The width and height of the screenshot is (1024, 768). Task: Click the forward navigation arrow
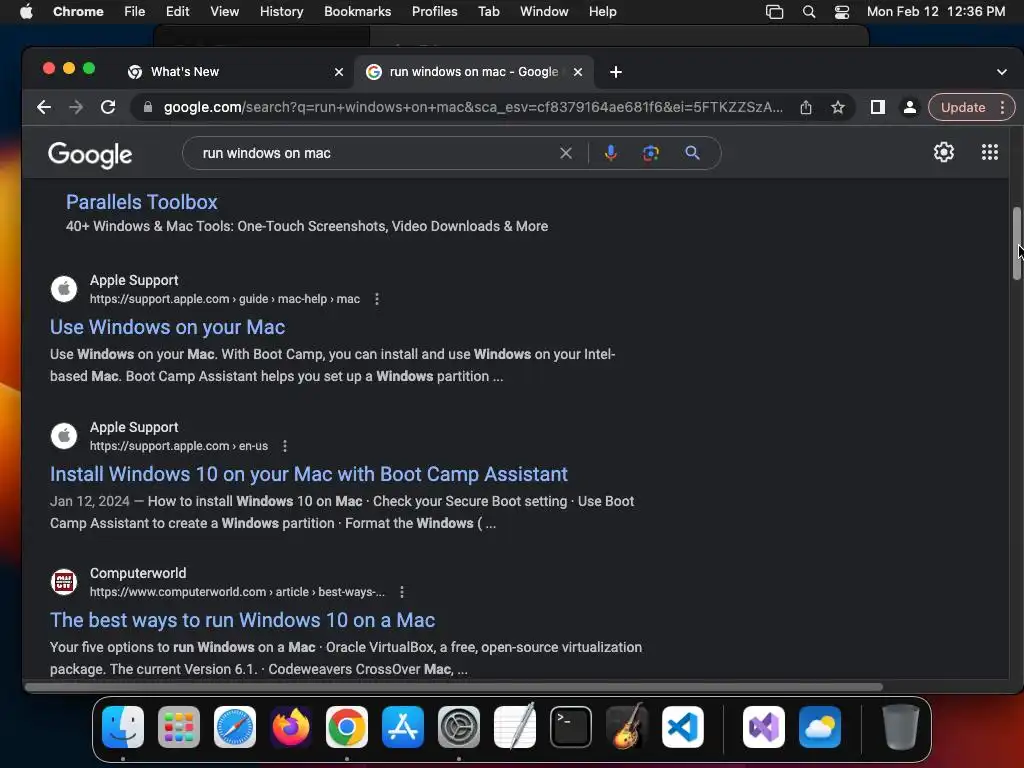point(76,107)
